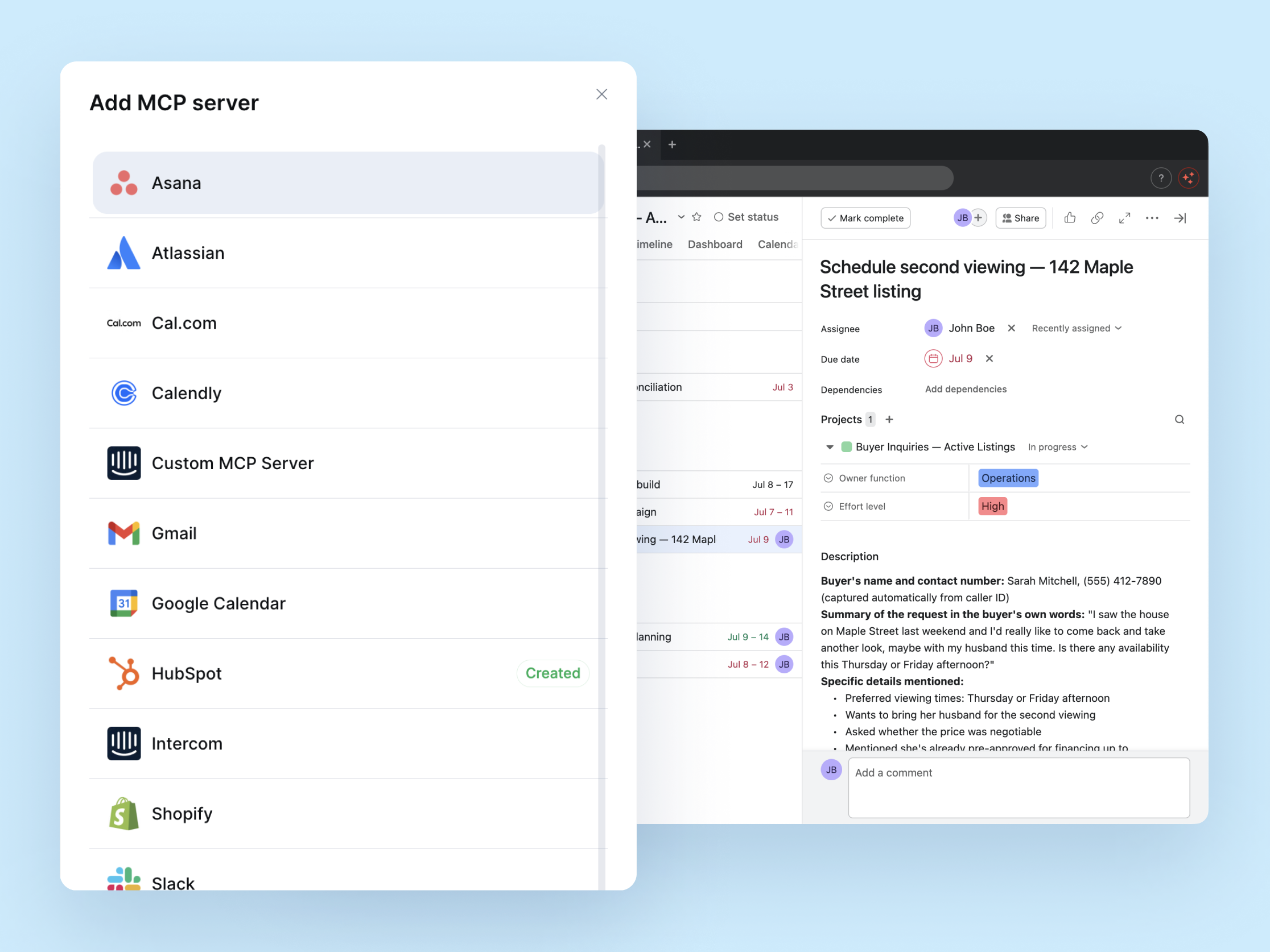Open the Effort level field menu
The image size is (1270, 952).
point(828,506)
